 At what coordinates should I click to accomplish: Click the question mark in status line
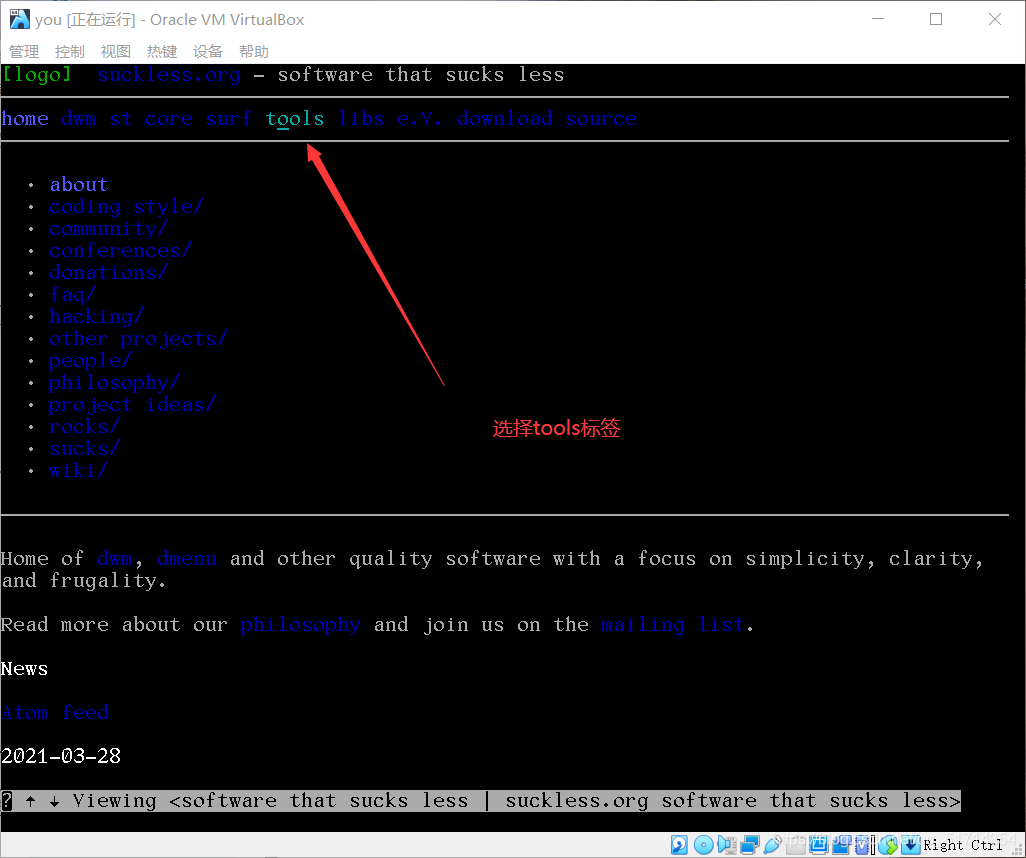[7, 800]
